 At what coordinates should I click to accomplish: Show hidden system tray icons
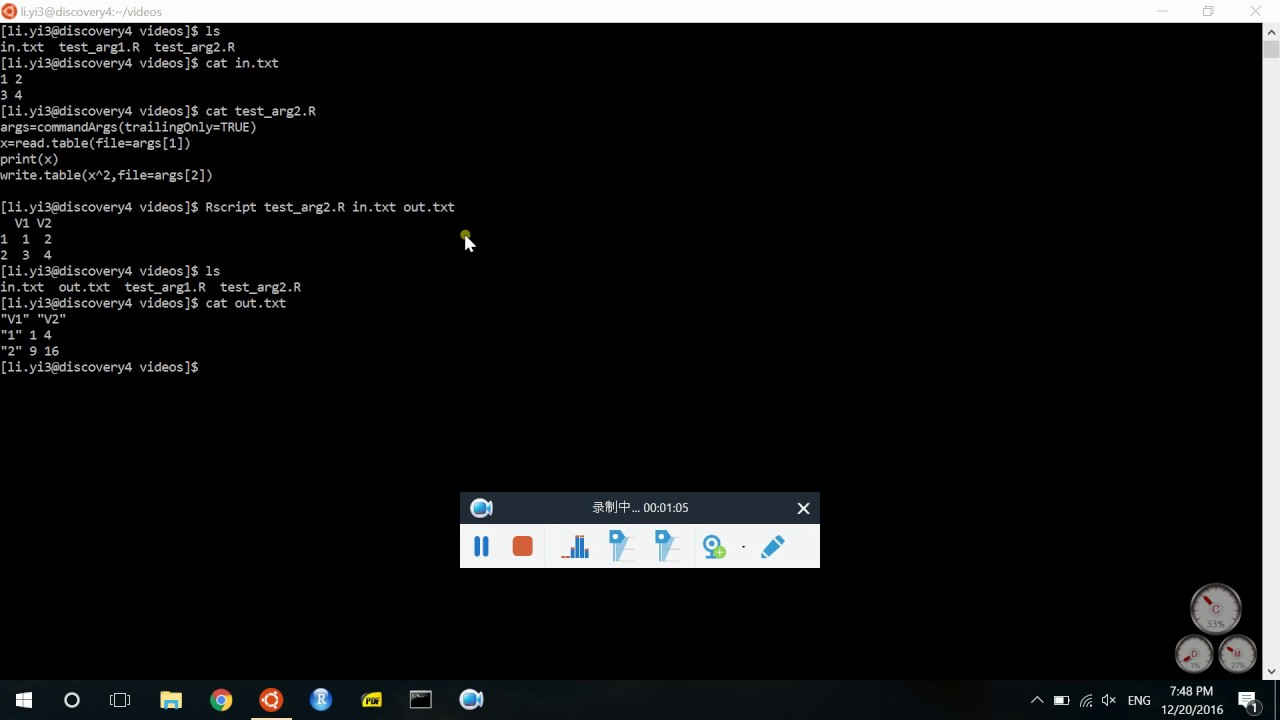1037,700
